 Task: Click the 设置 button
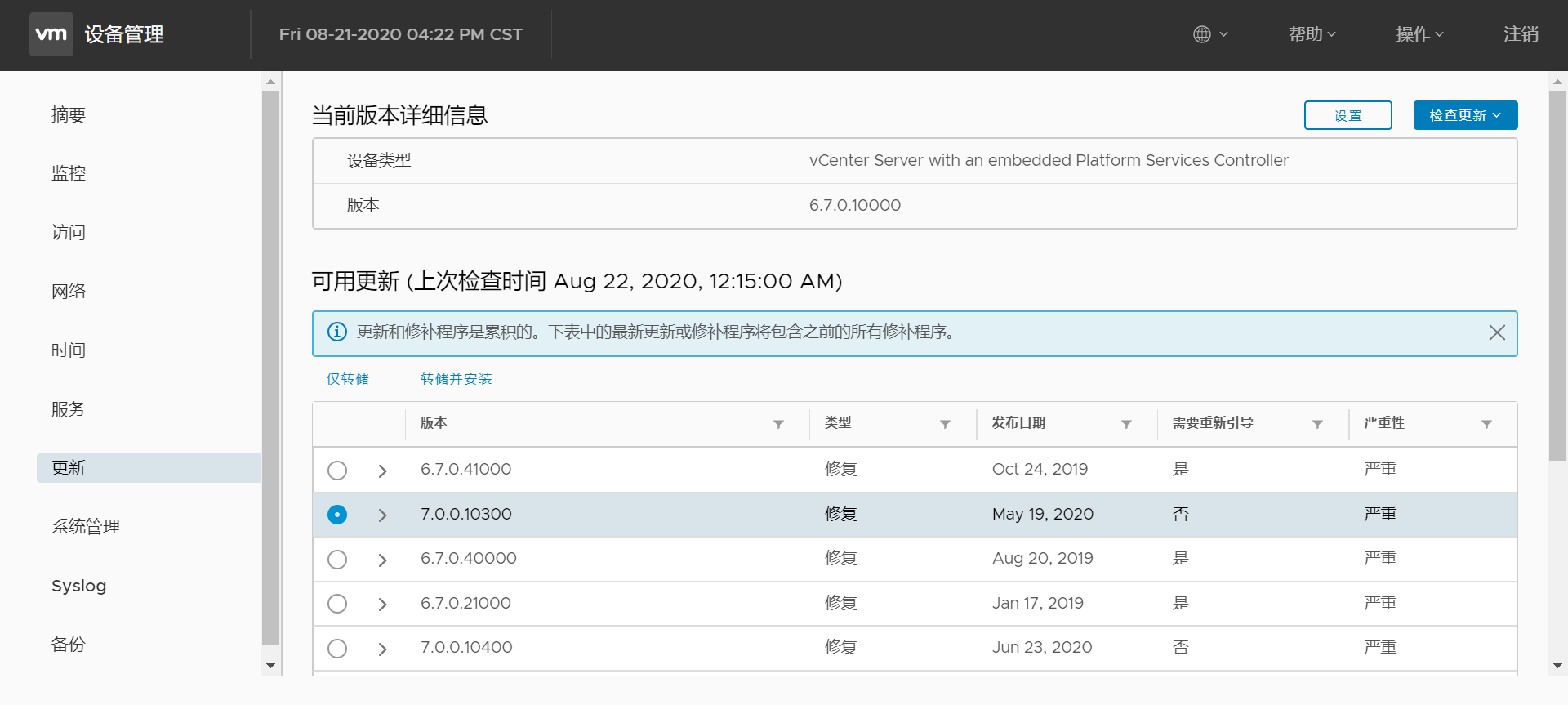coord(1347,115)
